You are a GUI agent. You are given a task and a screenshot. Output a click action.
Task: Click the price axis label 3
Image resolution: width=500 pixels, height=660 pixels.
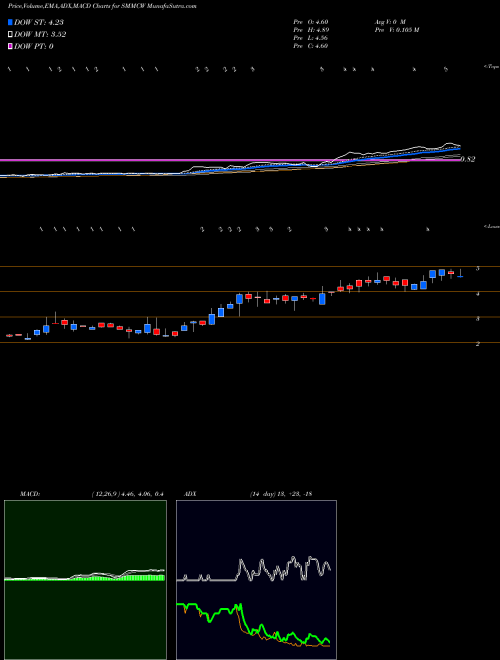(478, 319)
